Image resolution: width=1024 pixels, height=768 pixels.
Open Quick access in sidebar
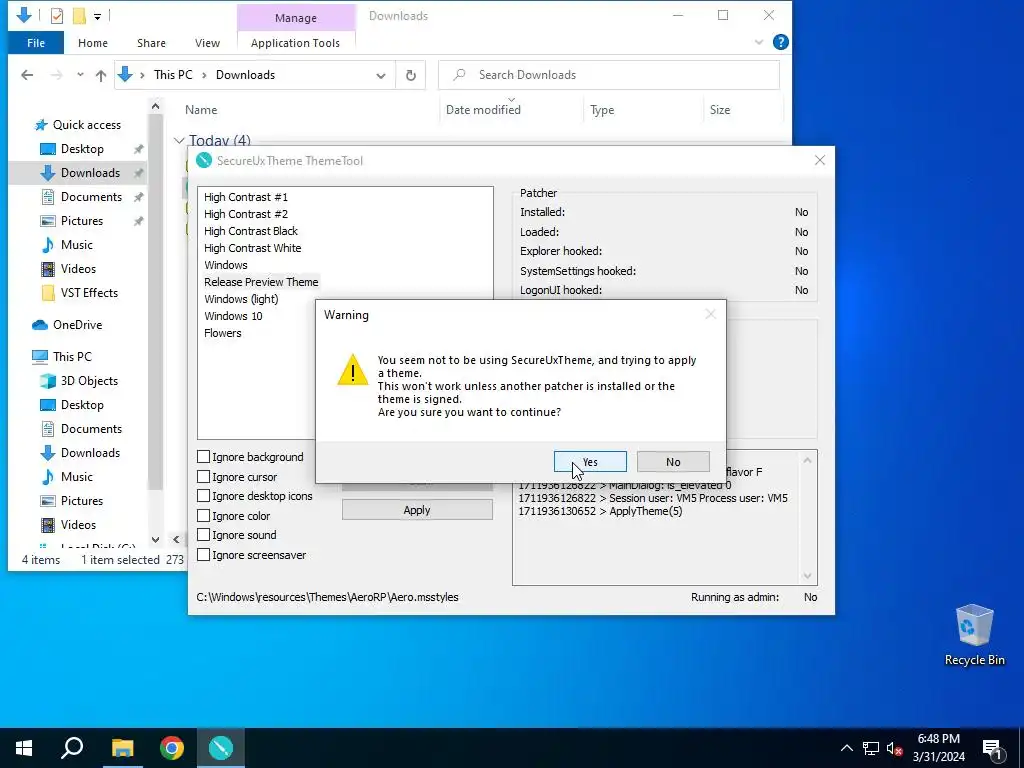(86, 125)
